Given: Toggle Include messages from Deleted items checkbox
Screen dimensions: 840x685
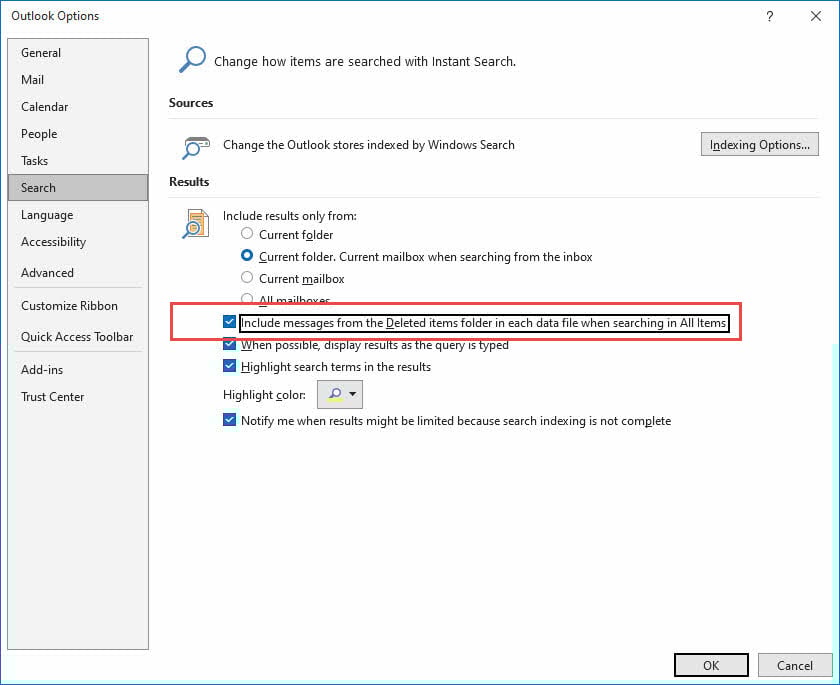Looking at the screenshot, I should (229, 322).
